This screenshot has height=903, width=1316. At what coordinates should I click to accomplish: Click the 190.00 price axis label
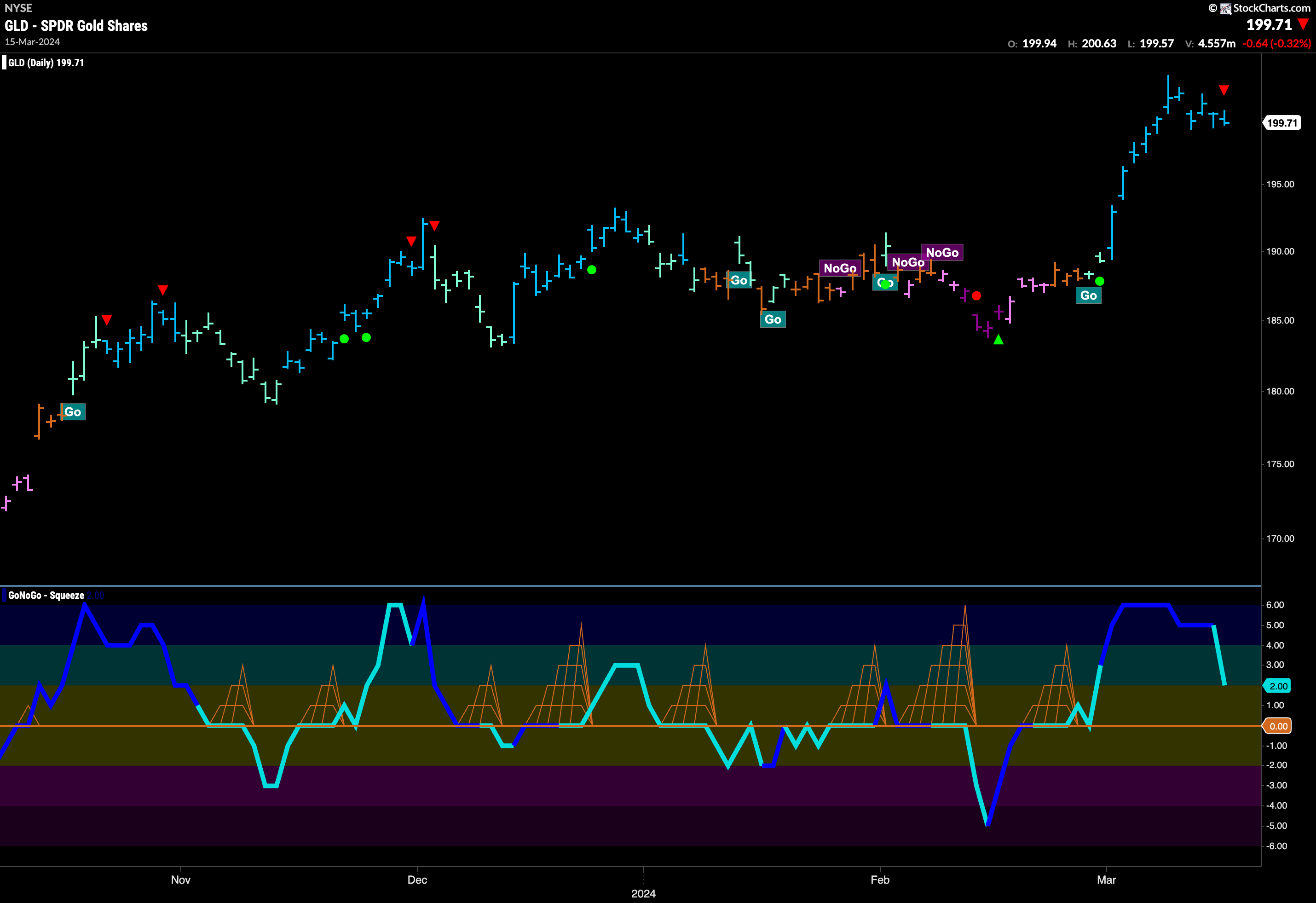1280,252
